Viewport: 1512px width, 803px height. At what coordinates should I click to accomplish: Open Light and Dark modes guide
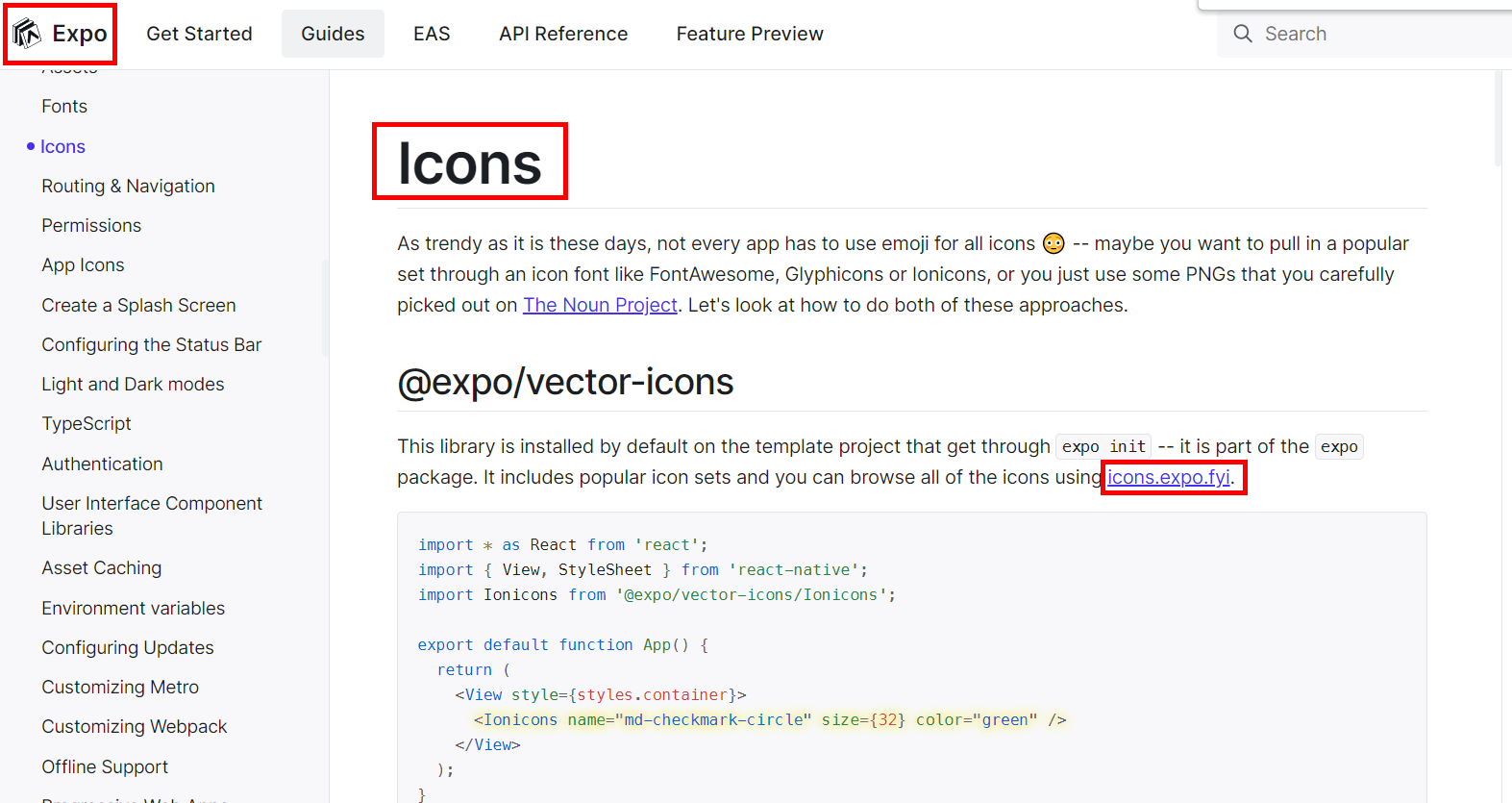(133, 385)
